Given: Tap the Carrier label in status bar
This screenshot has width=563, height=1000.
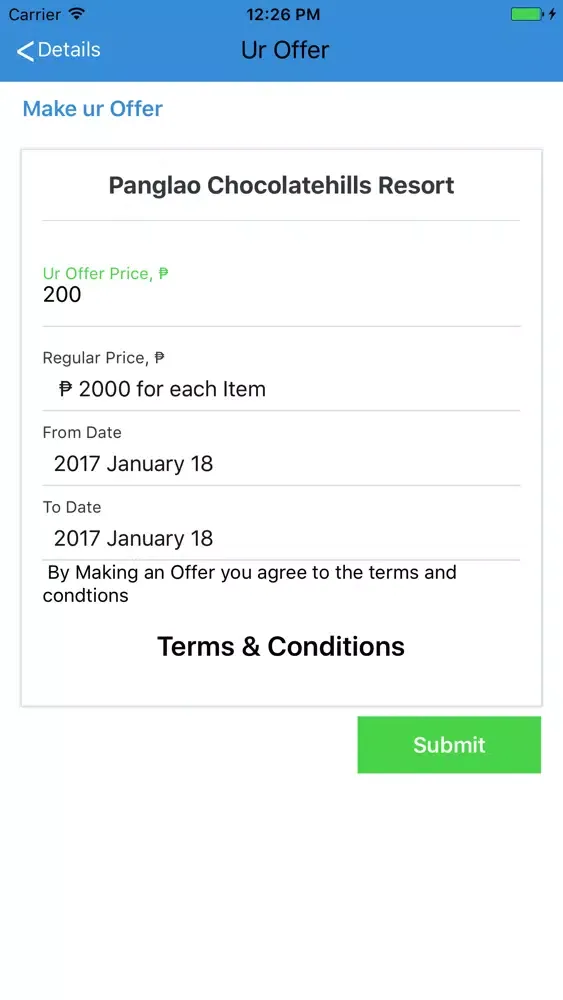Looking at the screenshot, I should click(34, 14).
